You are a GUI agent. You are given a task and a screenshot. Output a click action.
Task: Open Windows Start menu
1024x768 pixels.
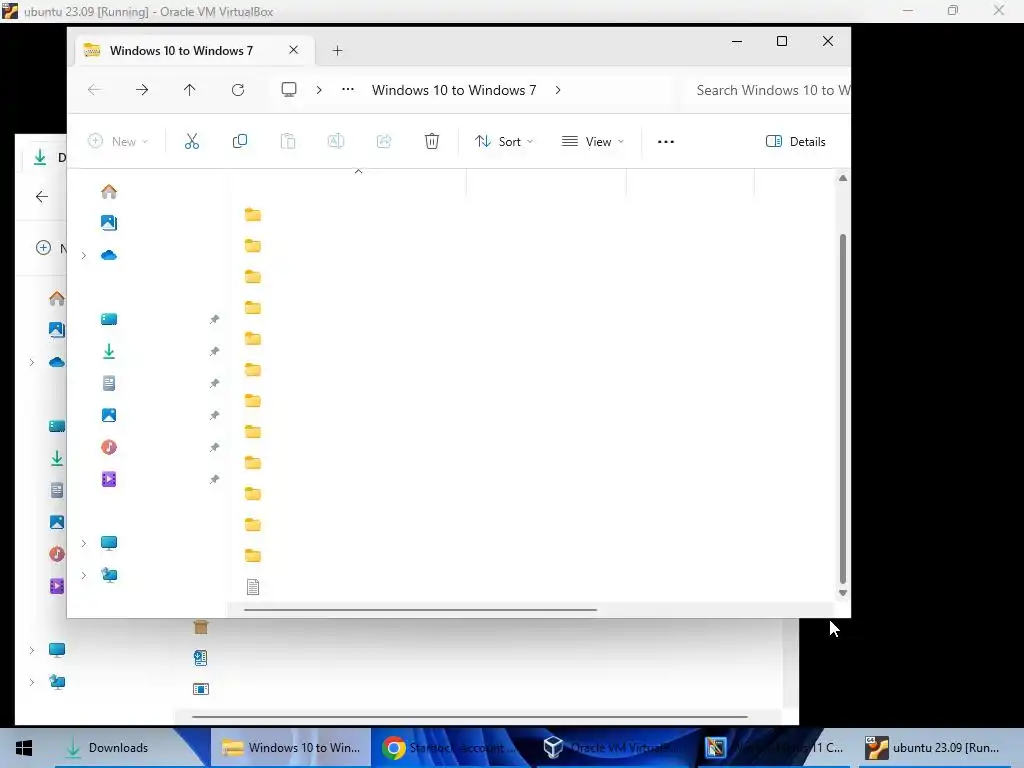(x=24, y=748)
